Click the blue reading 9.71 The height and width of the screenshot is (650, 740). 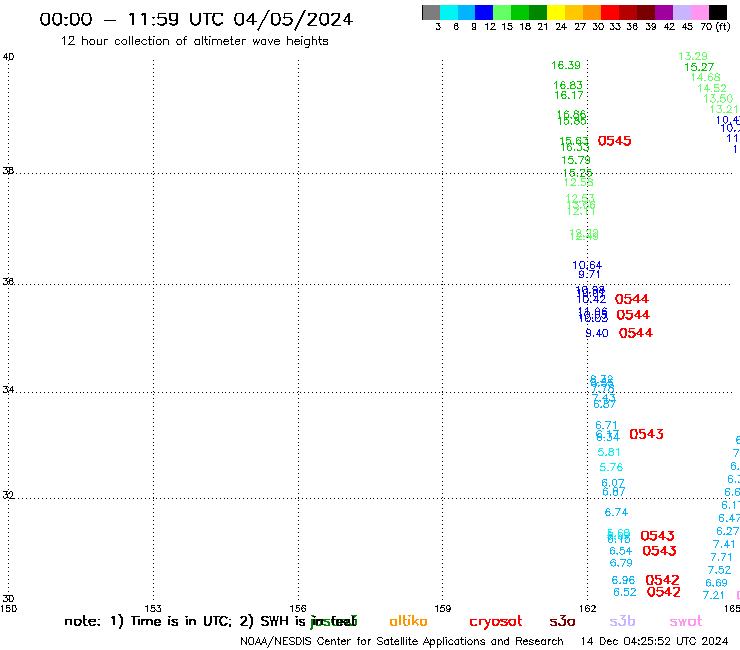click(589, 274)
